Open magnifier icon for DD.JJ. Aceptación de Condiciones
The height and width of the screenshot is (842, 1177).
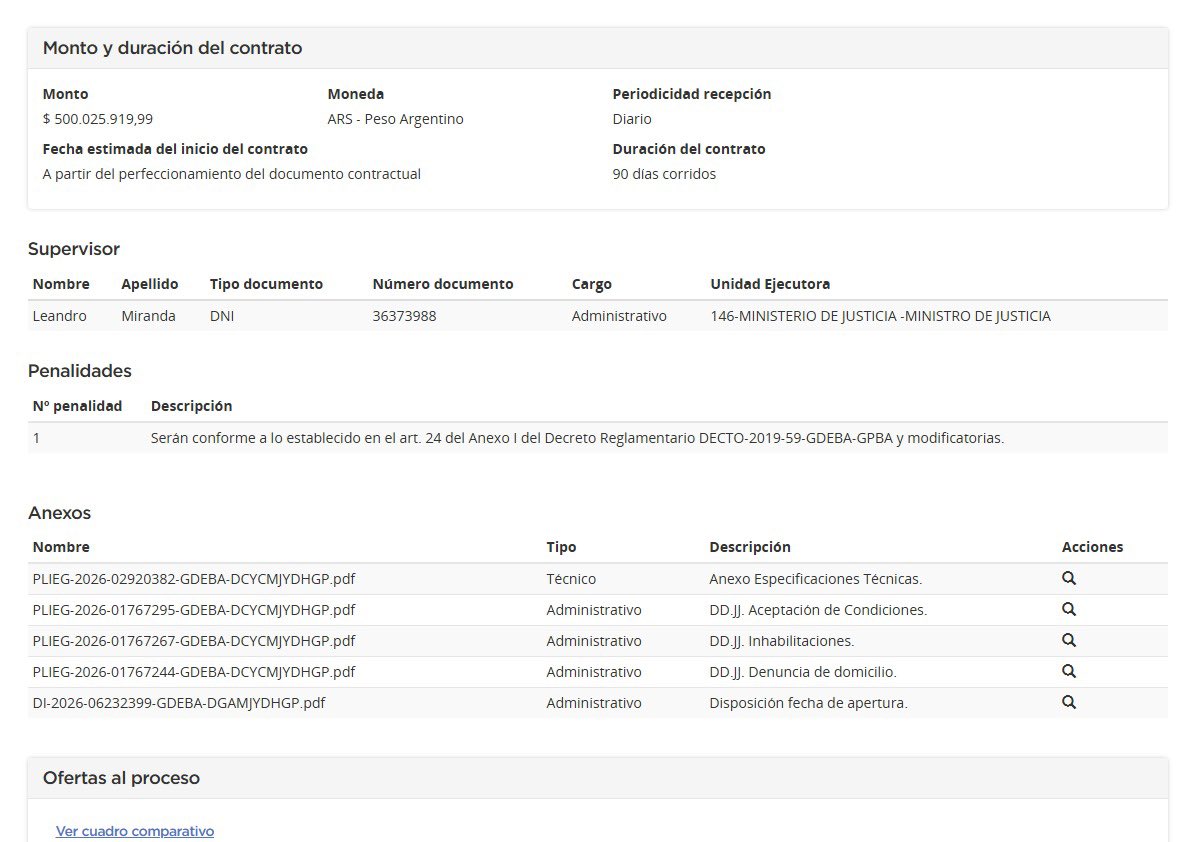point(1069,609)
